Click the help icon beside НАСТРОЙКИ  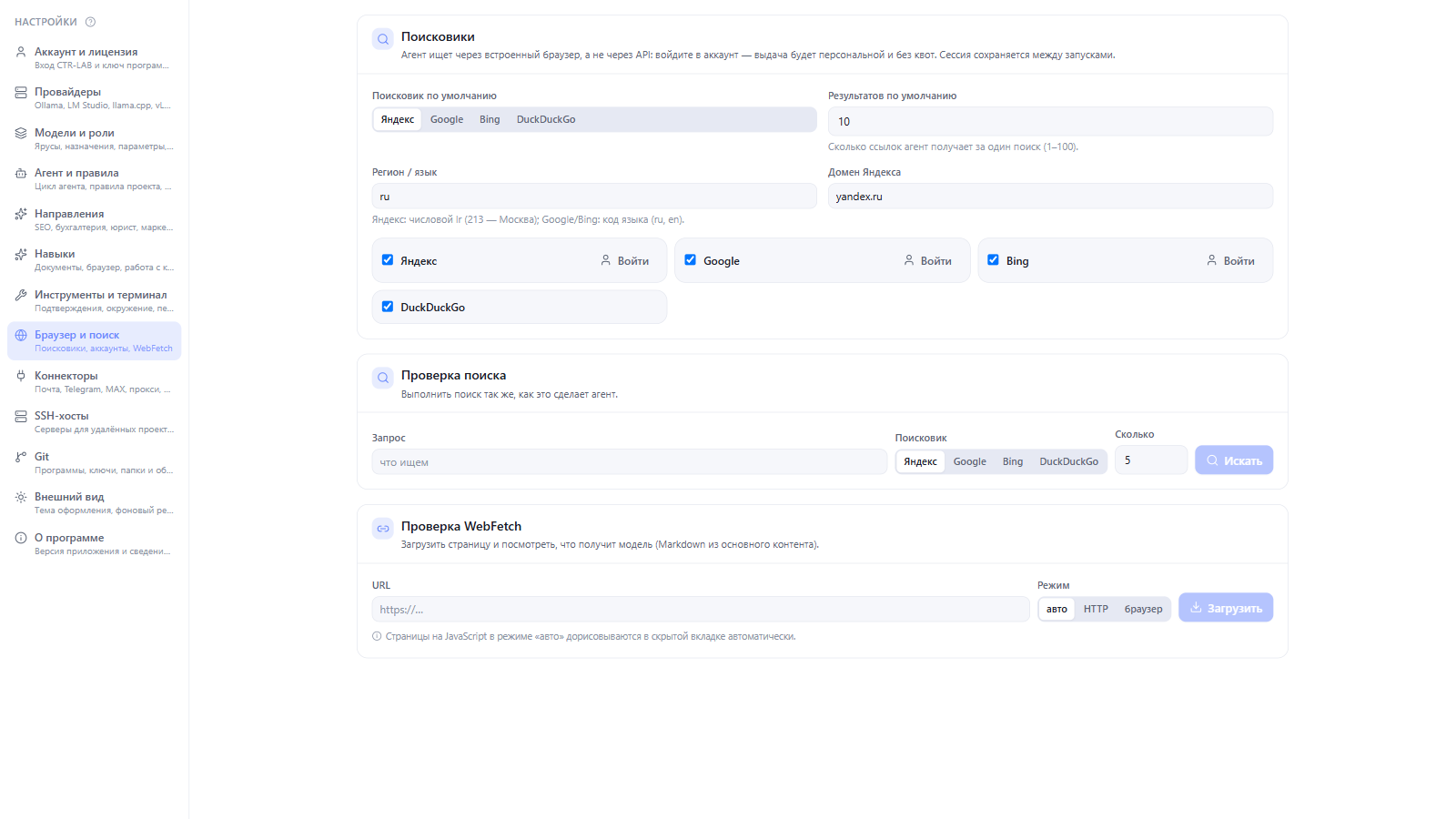90,22
